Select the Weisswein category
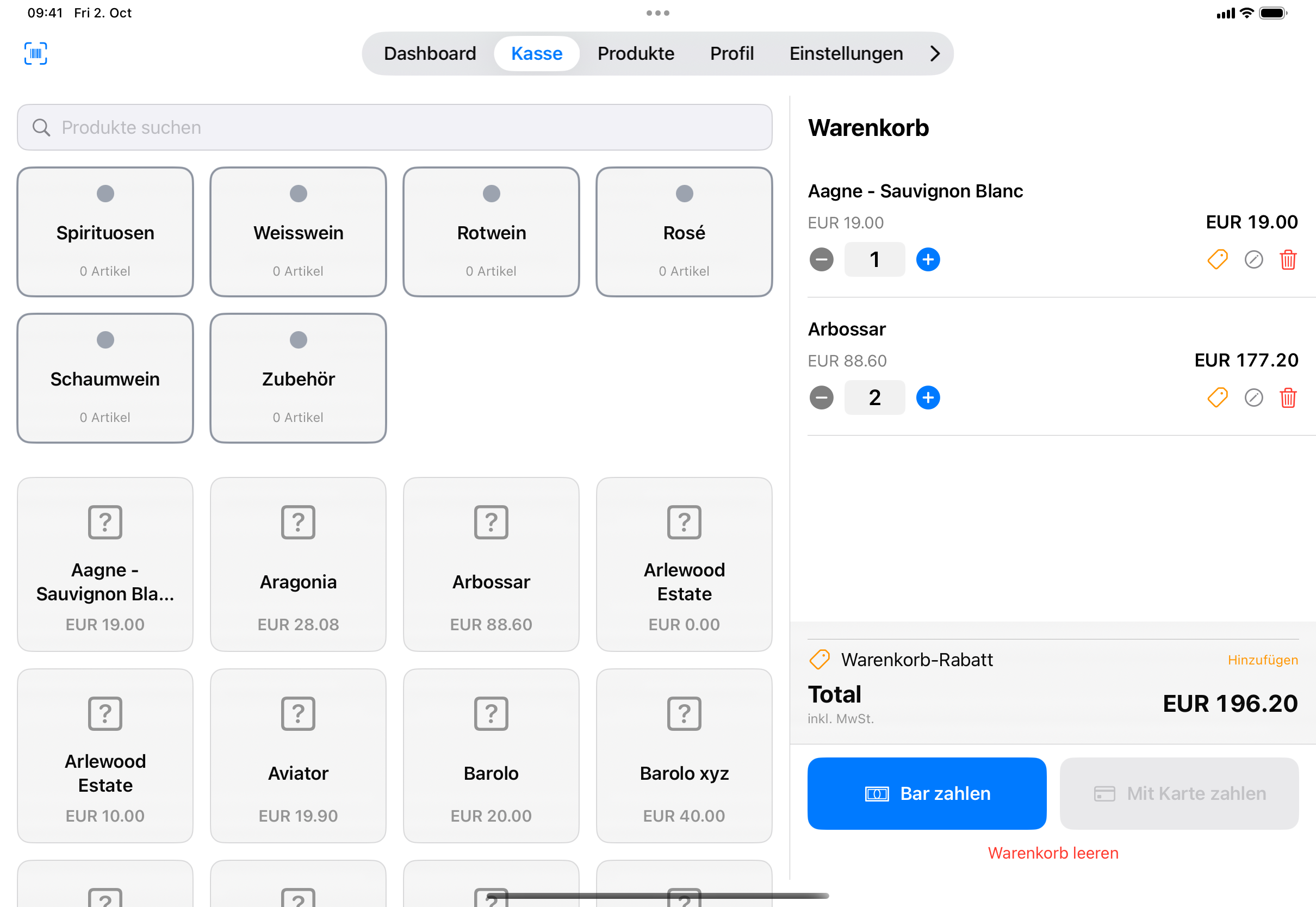Screen dimensions: 1316x907 (x=298, y=232)
